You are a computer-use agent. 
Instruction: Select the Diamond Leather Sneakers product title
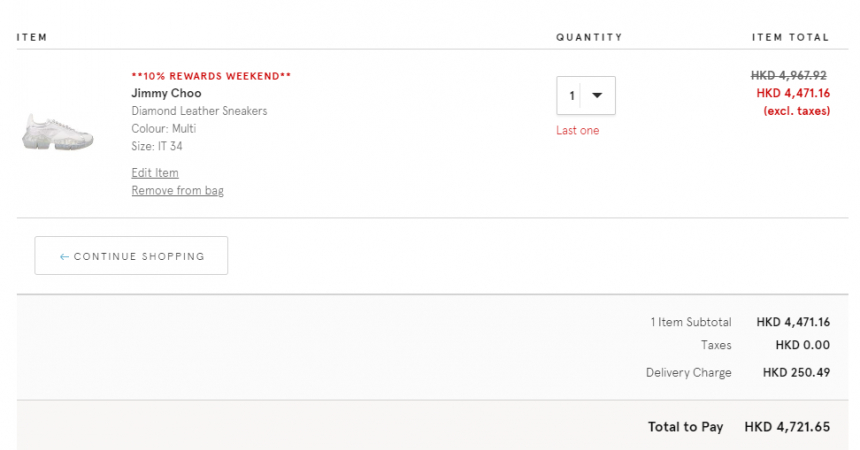click(199, 111)
